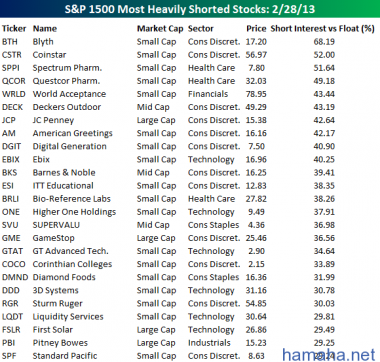Select the JC Penney row name
This screenshot has width=380, height=362.
click(53, 120)
